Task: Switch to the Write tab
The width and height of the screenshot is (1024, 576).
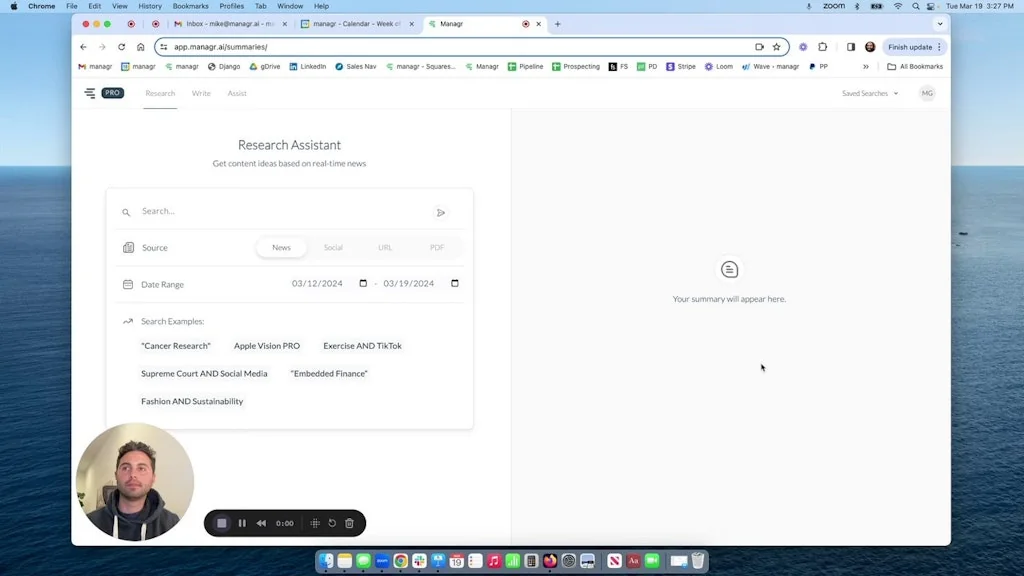Action: coord(200,93)
